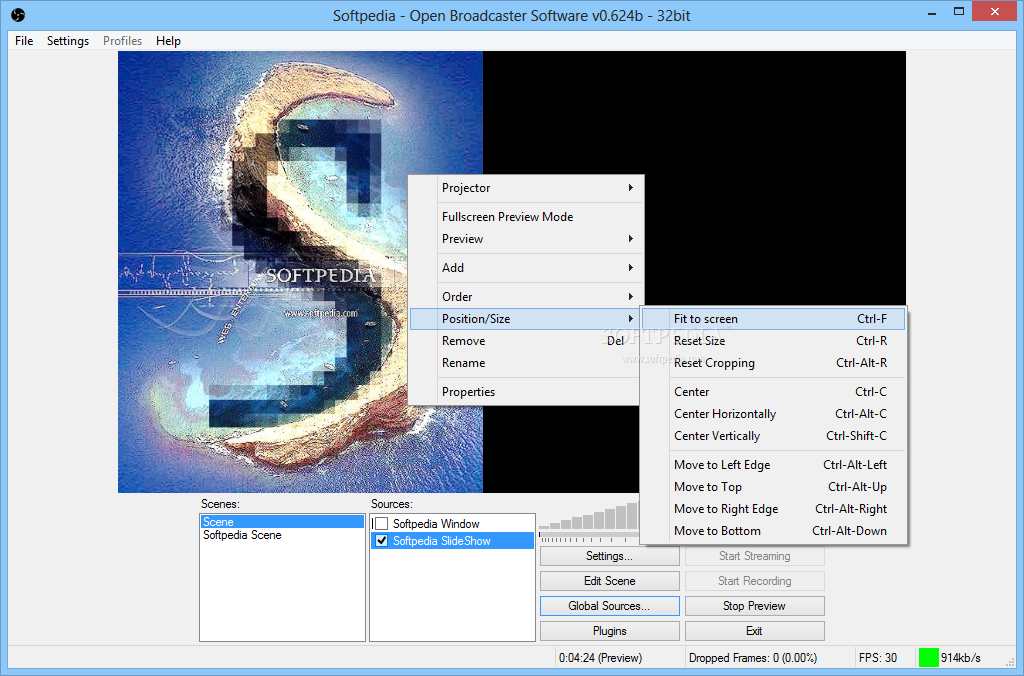This screenshot has width=1024, height=676.
Task: Select 'Scene' in the Scenes list
Action: pyautogui.click(x=282, y=522)
